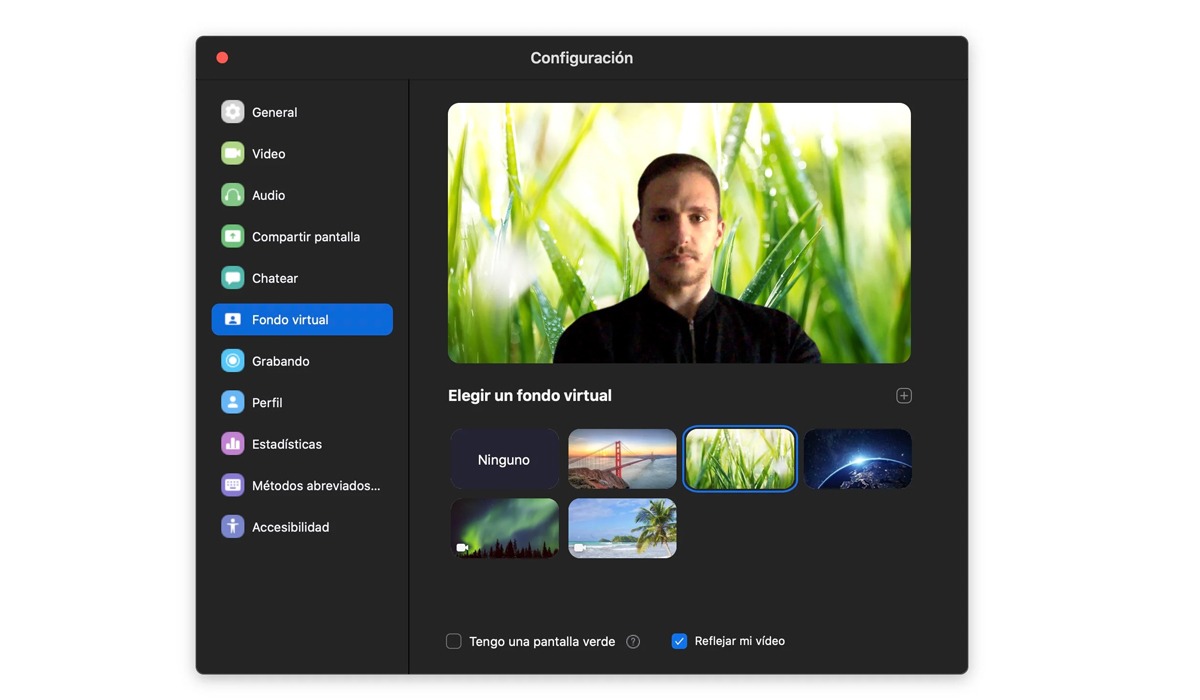The width and height of the screenshot is (1200, 700).
Task: Click the plus button to add a background
Action: pos(904,395)
